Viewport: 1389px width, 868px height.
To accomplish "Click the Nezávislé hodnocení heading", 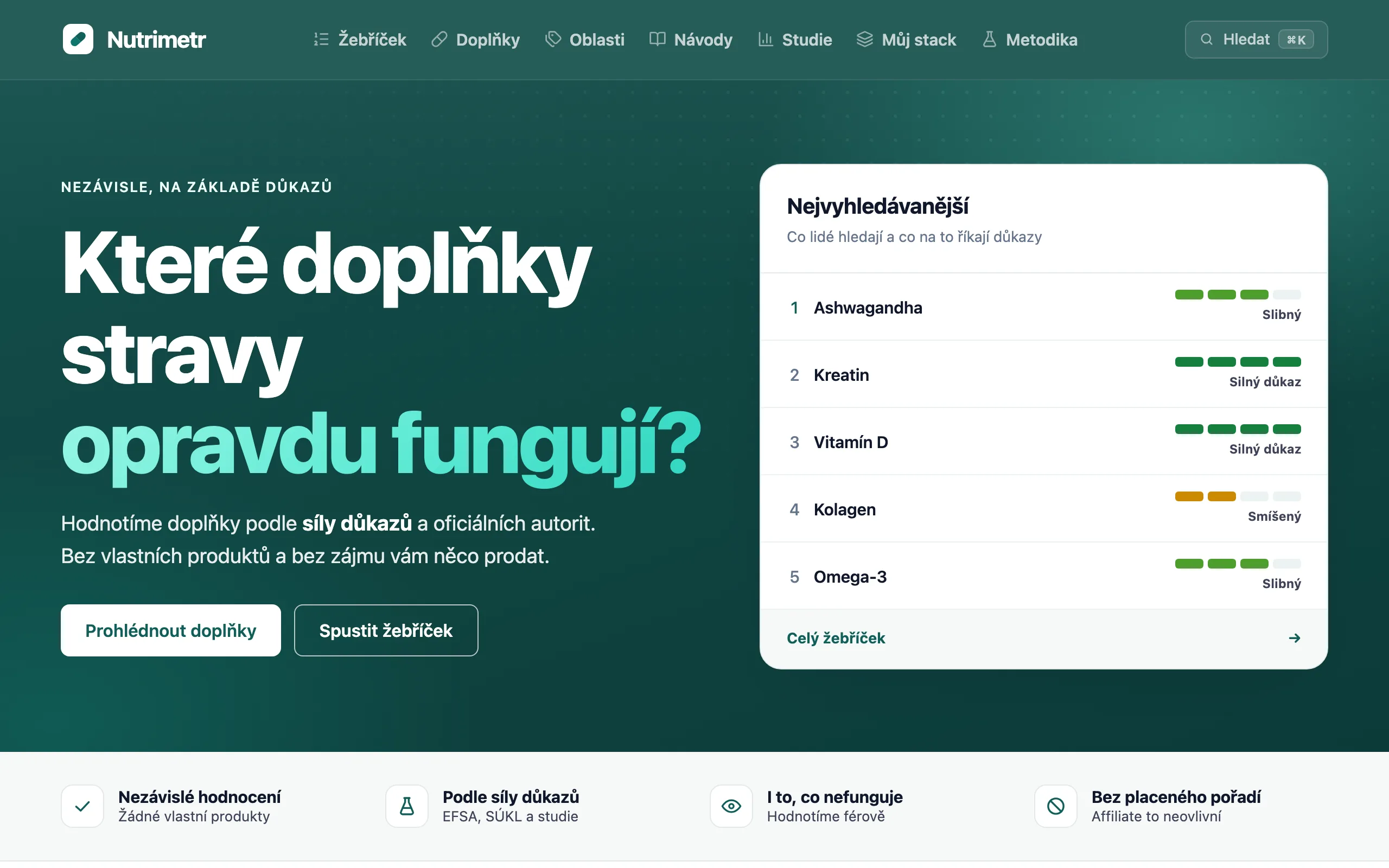I will 199,797.
